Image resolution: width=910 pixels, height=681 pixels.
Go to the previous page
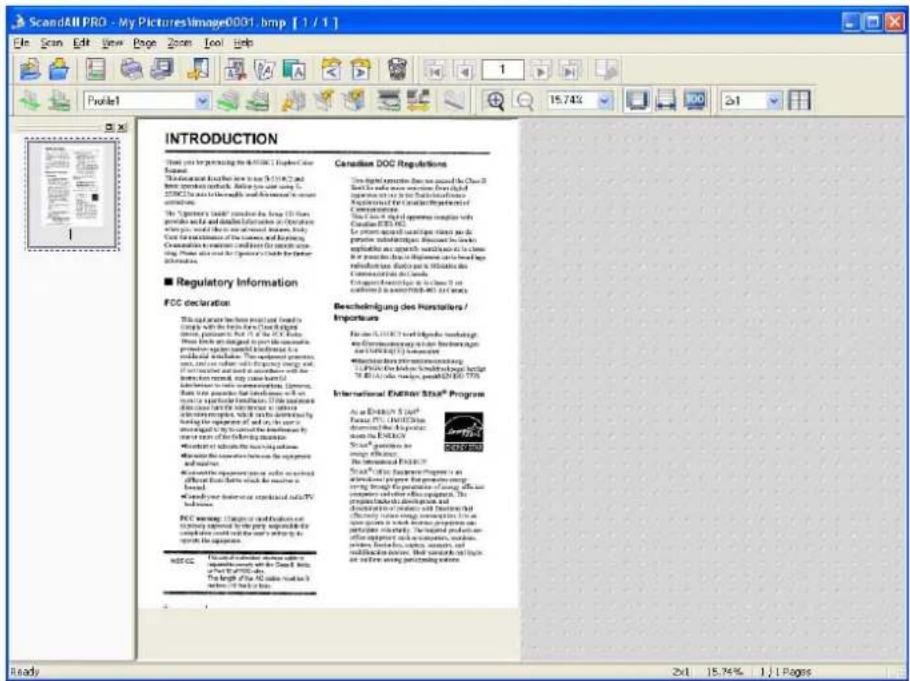click(464, 71)
